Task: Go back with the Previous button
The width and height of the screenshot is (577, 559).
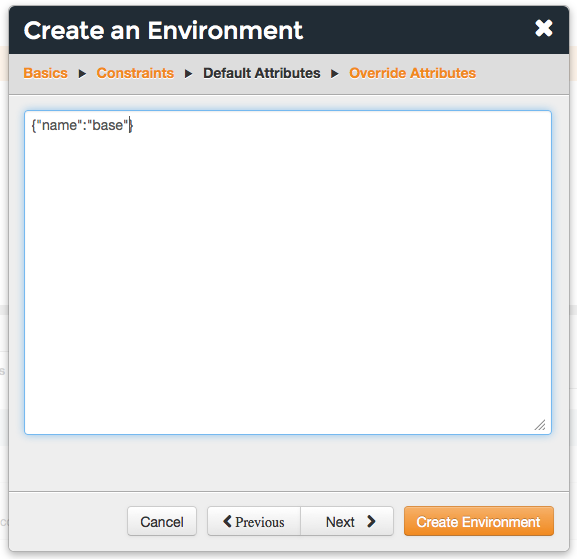Action: (254, 521)
